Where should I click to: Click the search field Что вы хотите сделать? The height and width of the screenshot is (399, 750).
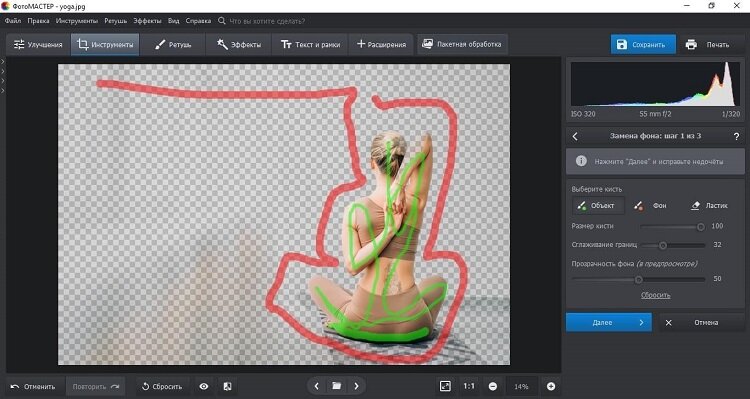pos(267,21)
